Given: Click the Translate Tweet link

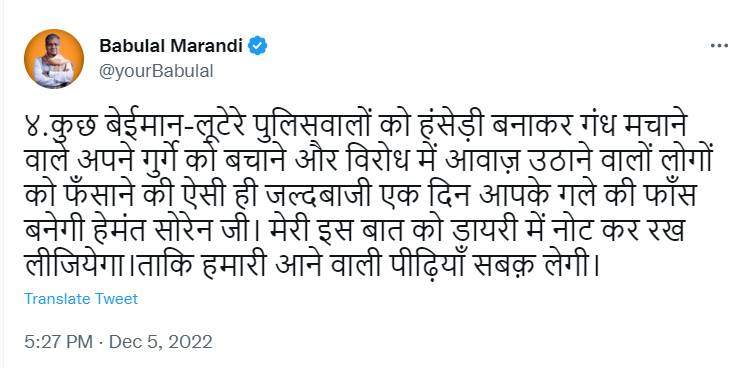Looking at the screenshot, I should (81, 299).
